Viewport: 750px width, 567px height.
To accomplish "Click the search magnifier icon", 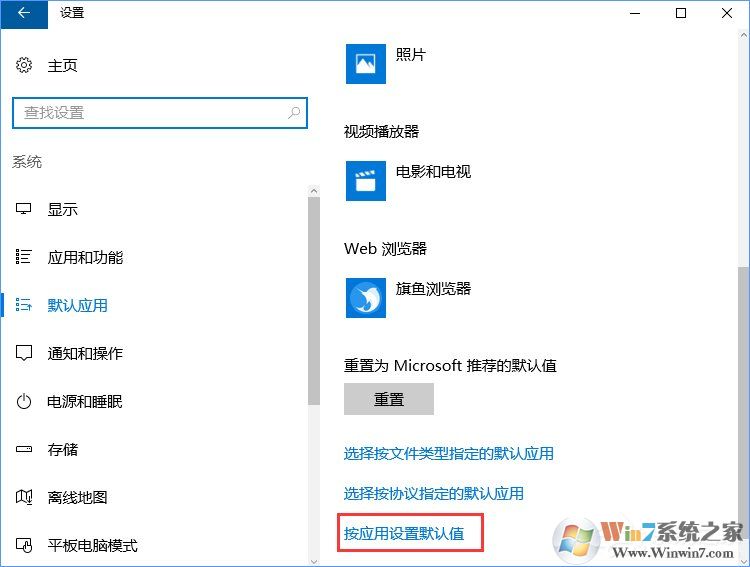I will (294, 113).
